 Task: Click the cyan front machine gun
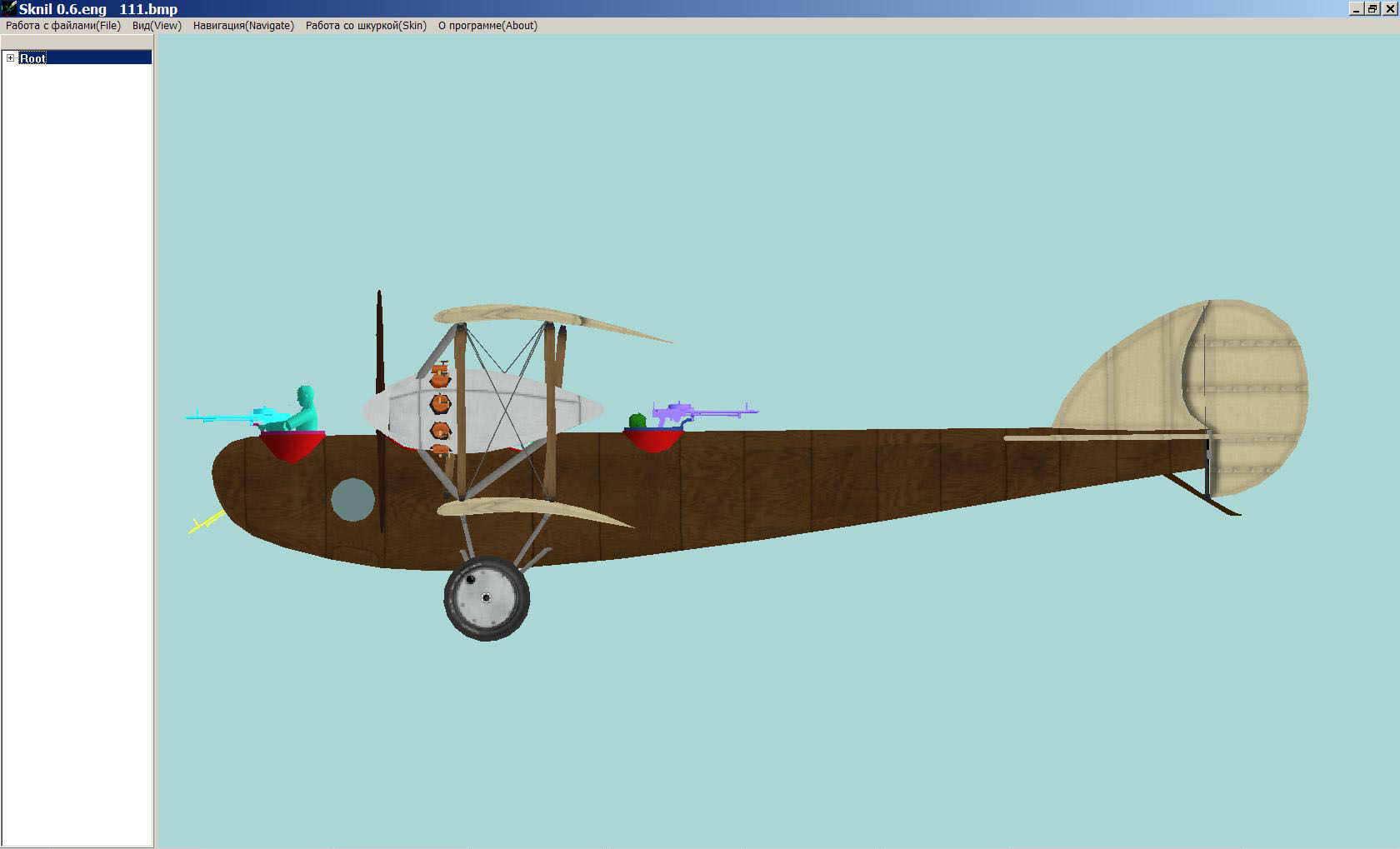point(225,416)
